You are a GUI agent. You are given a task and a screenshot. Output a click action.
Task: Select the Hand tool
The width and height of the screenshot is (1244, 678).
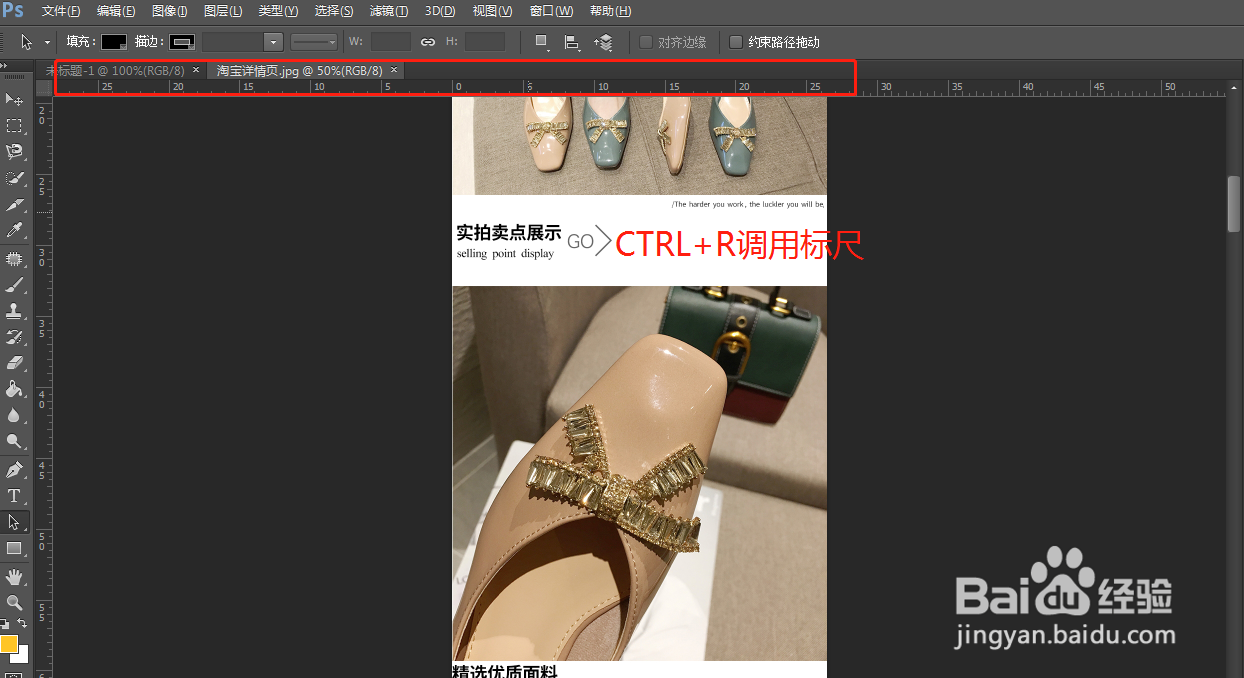tap(14, 577)
